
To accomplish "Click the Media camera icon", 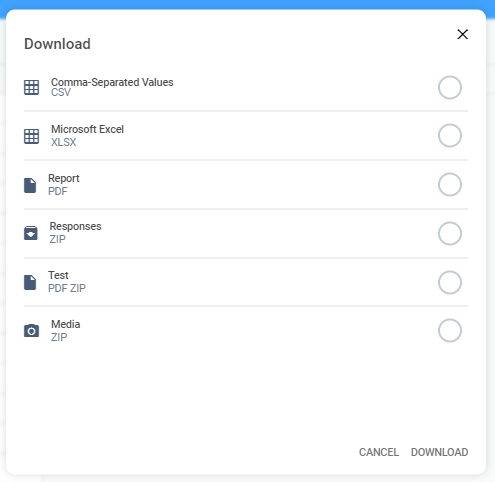I will 31,331.
